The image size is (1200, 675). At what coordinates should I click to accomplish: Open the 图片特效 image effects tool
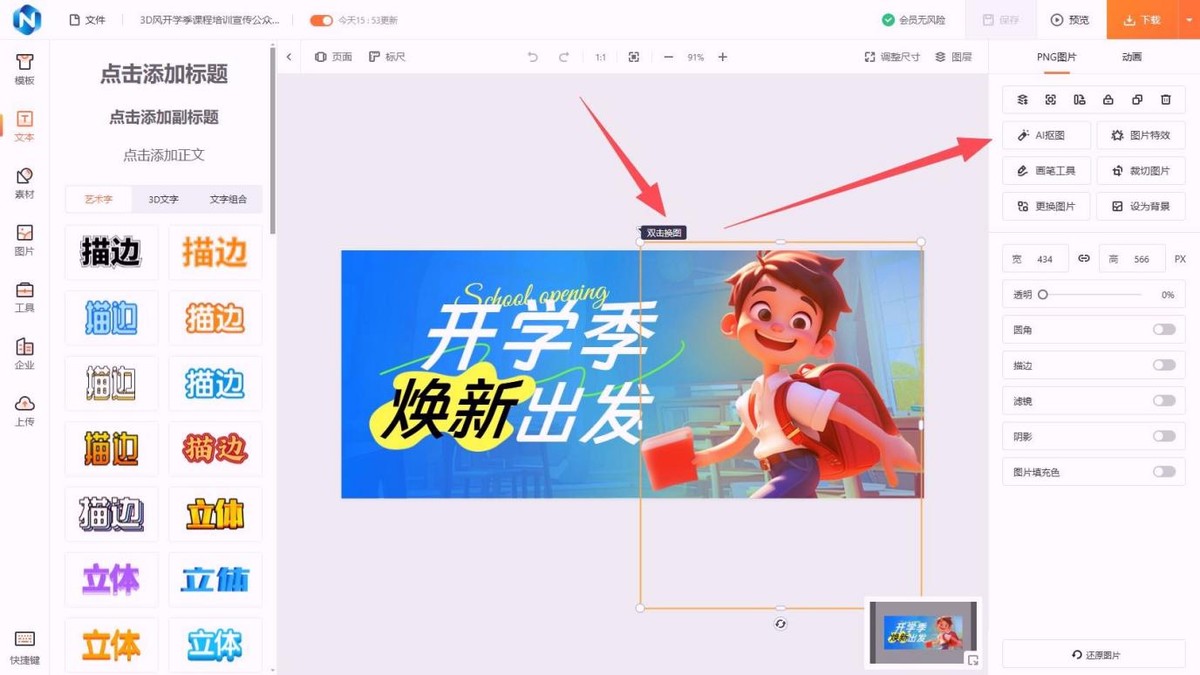pos(1141,135)
